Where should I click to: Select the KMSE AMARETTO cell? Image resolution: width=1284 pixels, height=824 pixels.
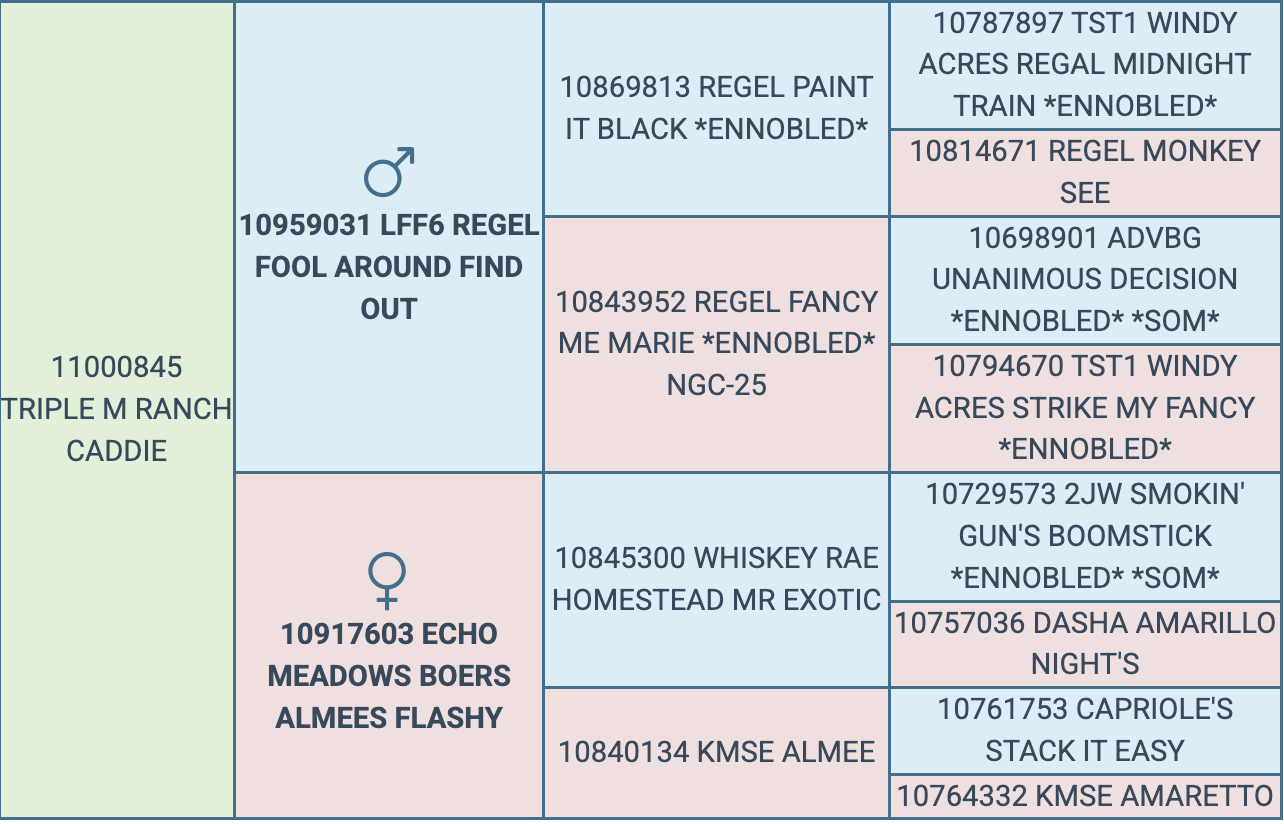(x=1085, y=796)
